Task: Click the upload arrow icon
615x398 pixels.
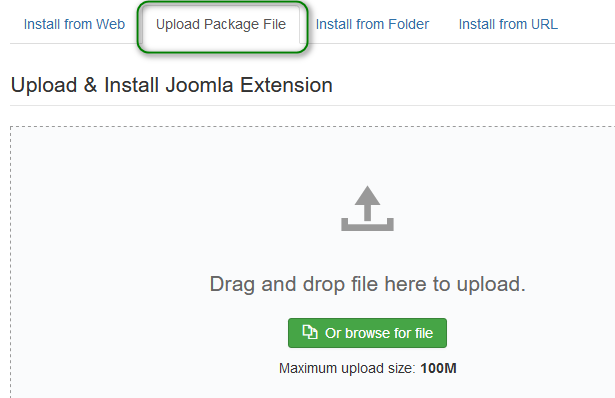Action: (x=367, y=208)
